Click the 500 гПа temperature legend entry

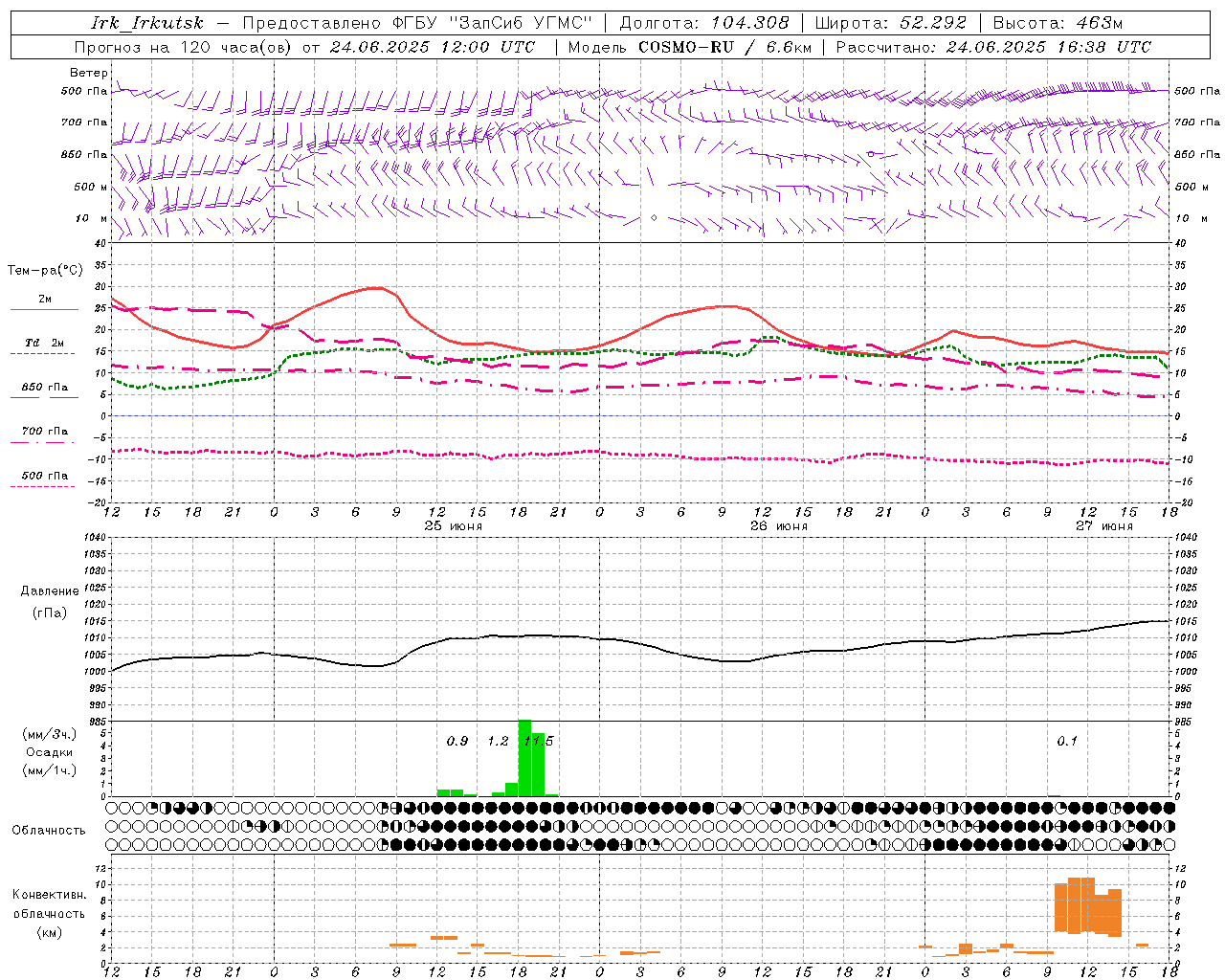pyautogui.click(x=45, y=476)
